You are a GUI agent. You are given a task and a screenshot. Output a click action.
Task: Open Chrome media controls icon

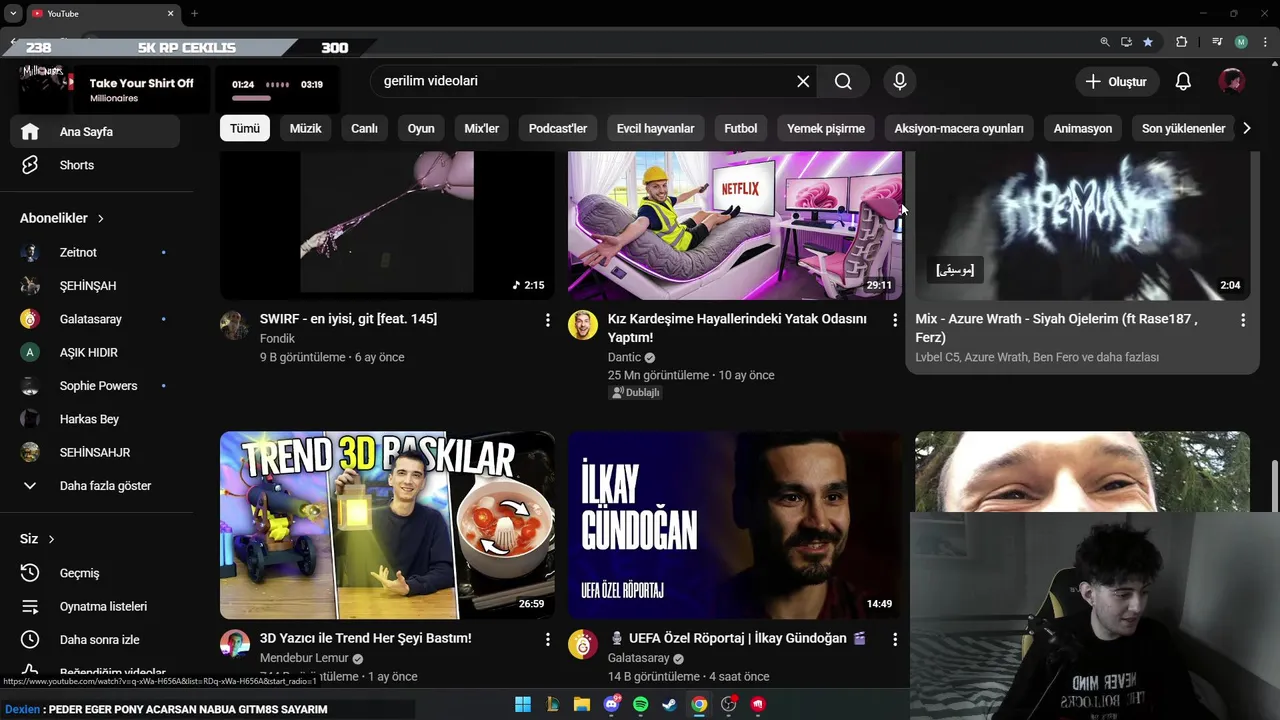pos(1217,42)
